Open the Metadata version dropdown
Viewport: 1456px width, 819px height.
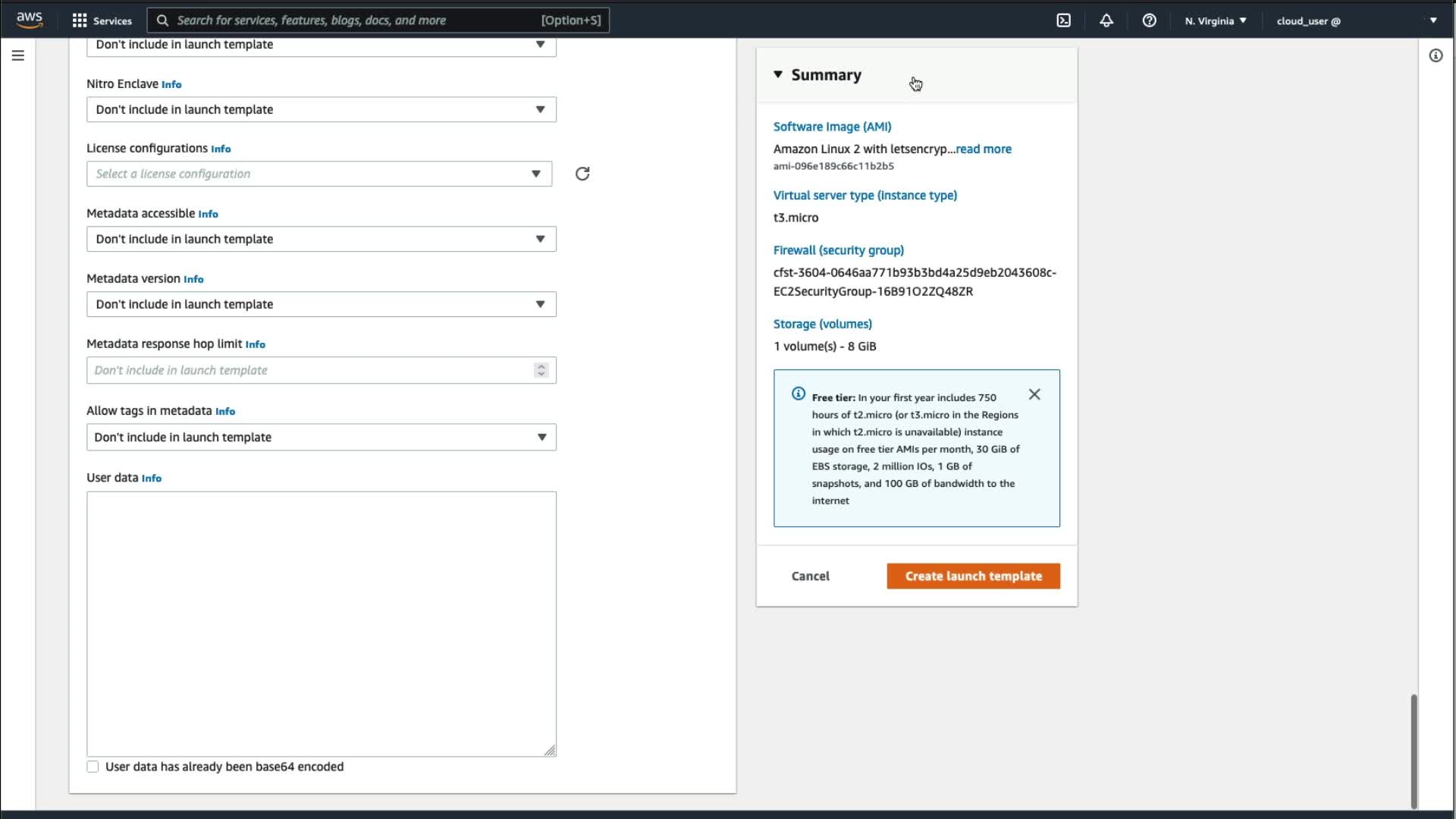[x=321, y=304]
